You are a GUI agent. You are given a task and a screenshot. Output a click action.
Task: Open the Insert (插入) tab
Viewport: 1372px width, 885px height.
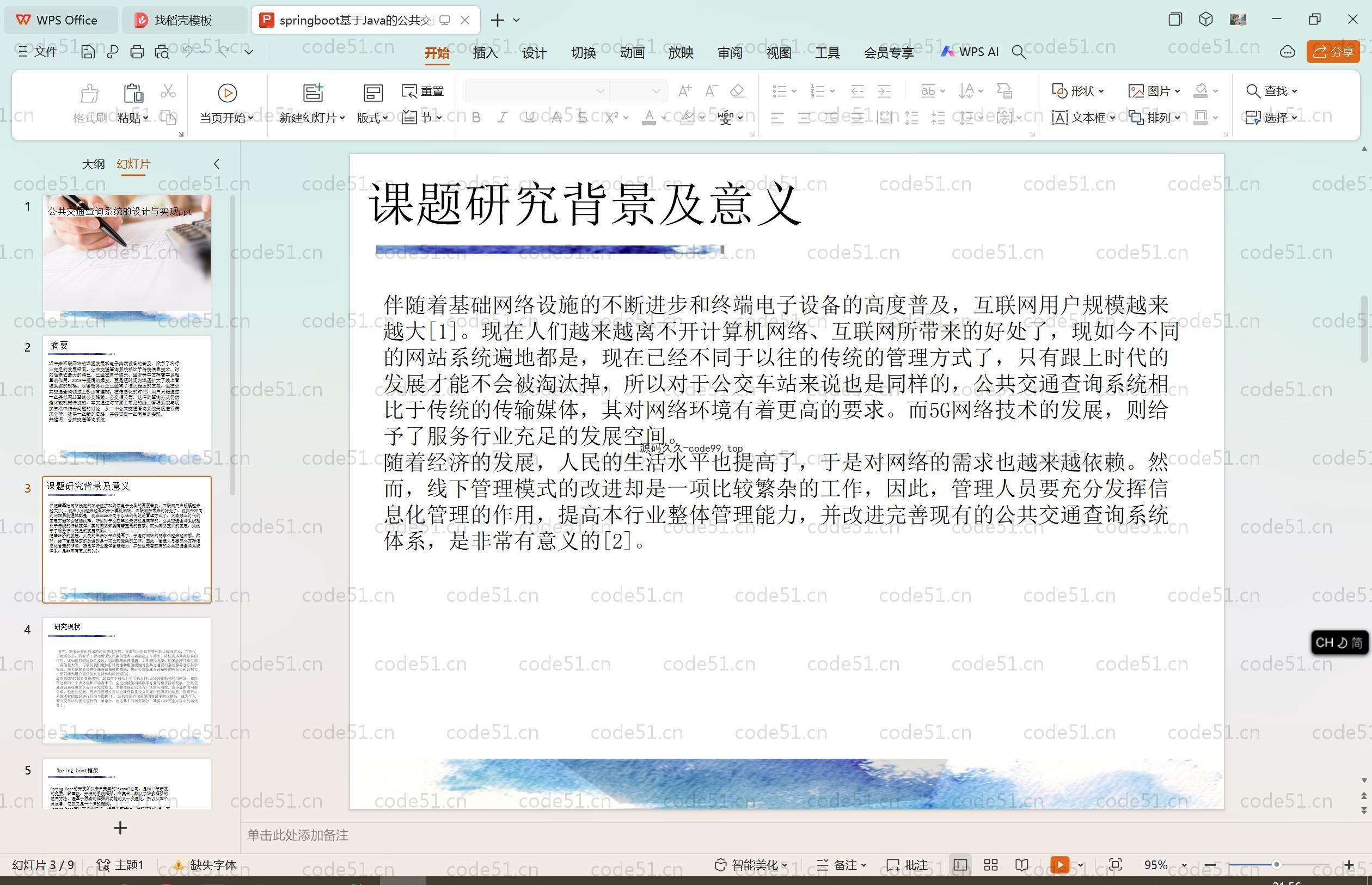(x=485, y=53)
